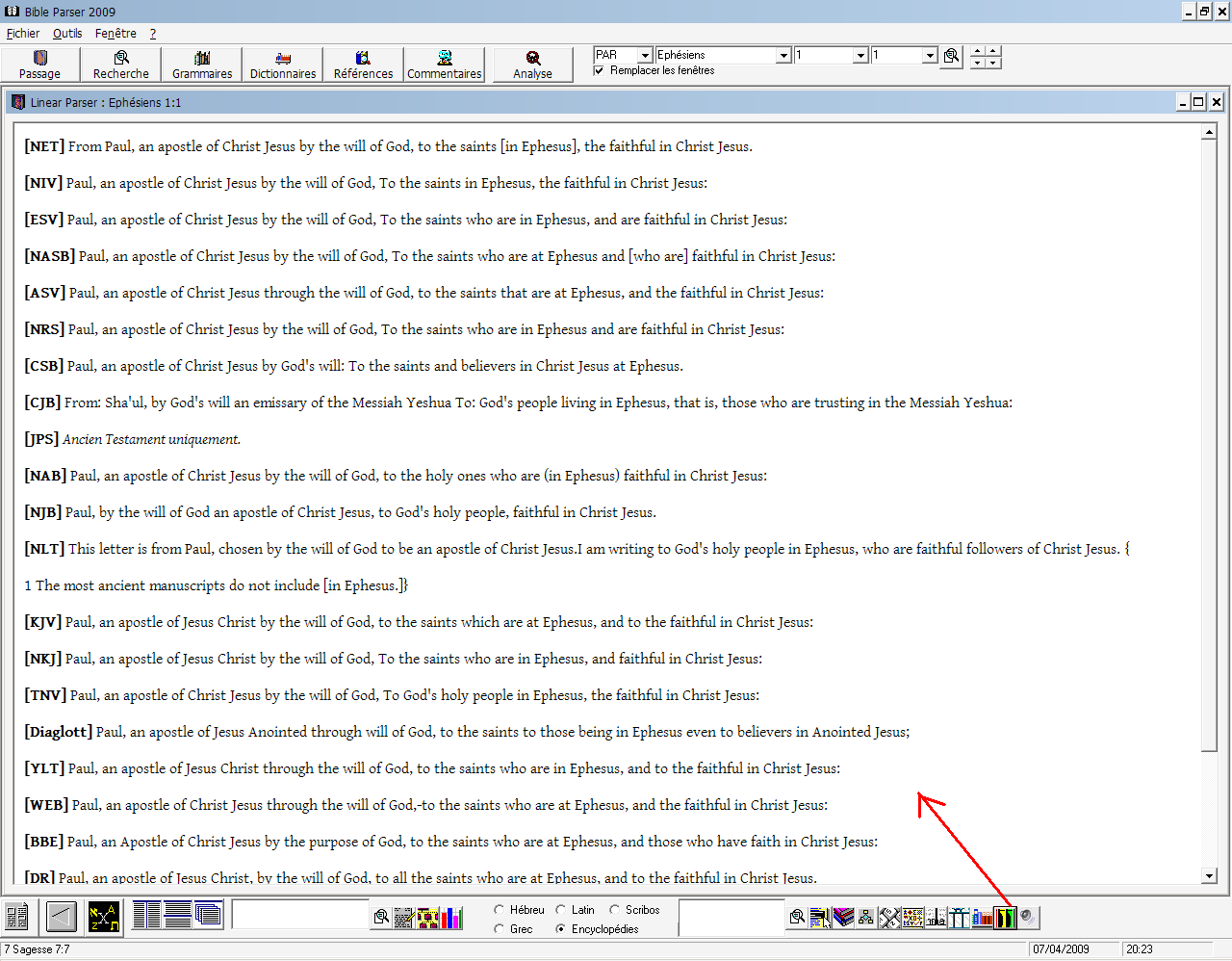
Task: Click the teal columns icon
Action: click(x=959, y=917)
